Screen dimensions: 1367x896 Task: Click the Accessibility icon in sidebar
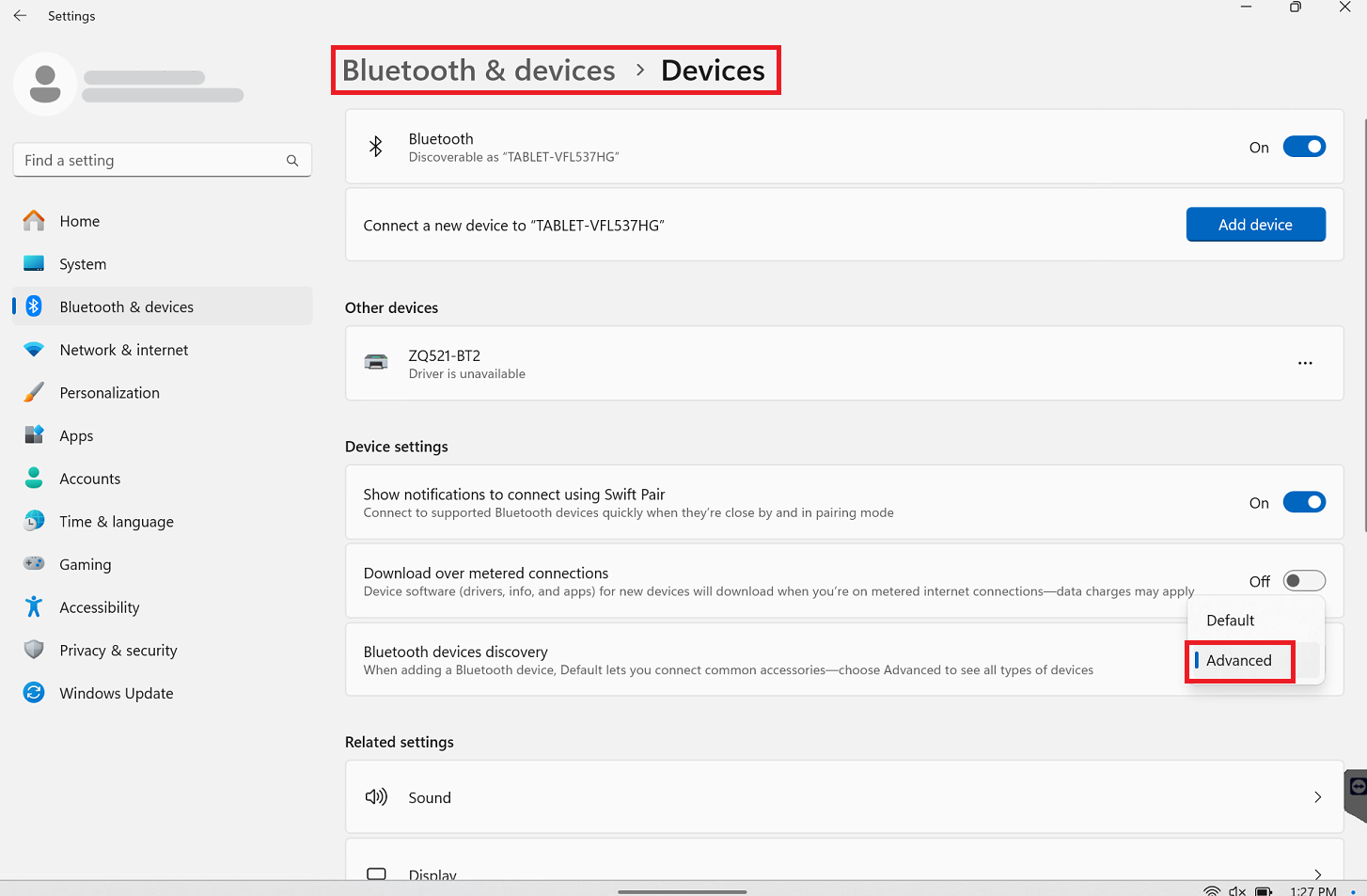pyautogui.click(x=34, y=606)
